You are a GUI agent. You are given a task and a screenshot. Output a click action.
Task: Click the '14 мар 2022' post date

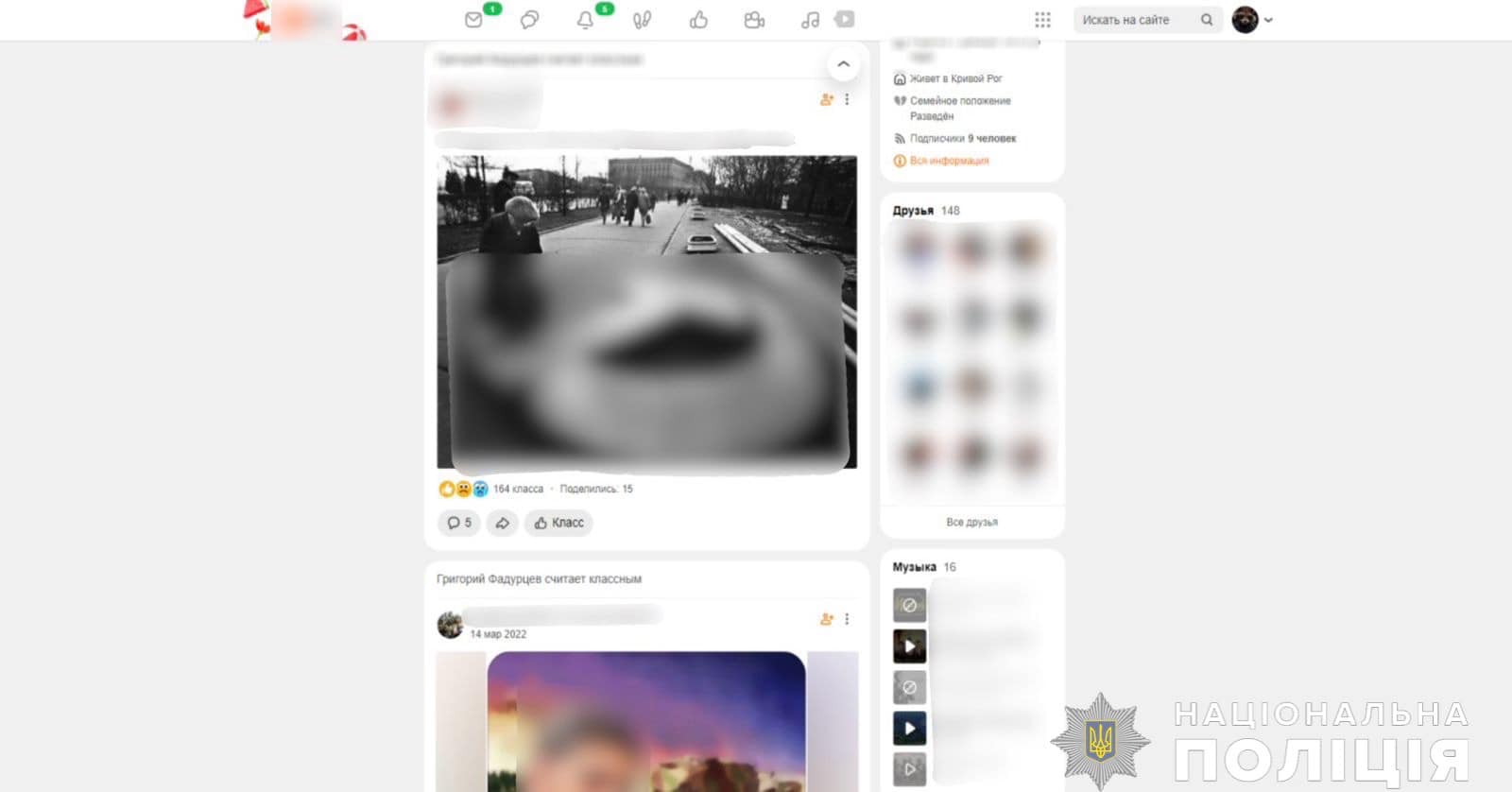pos(498,634)
